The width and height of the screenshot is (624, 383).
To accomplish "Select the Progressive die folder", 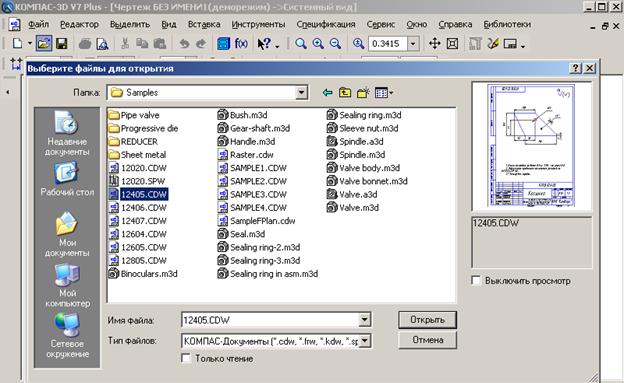I will (143, 128).
